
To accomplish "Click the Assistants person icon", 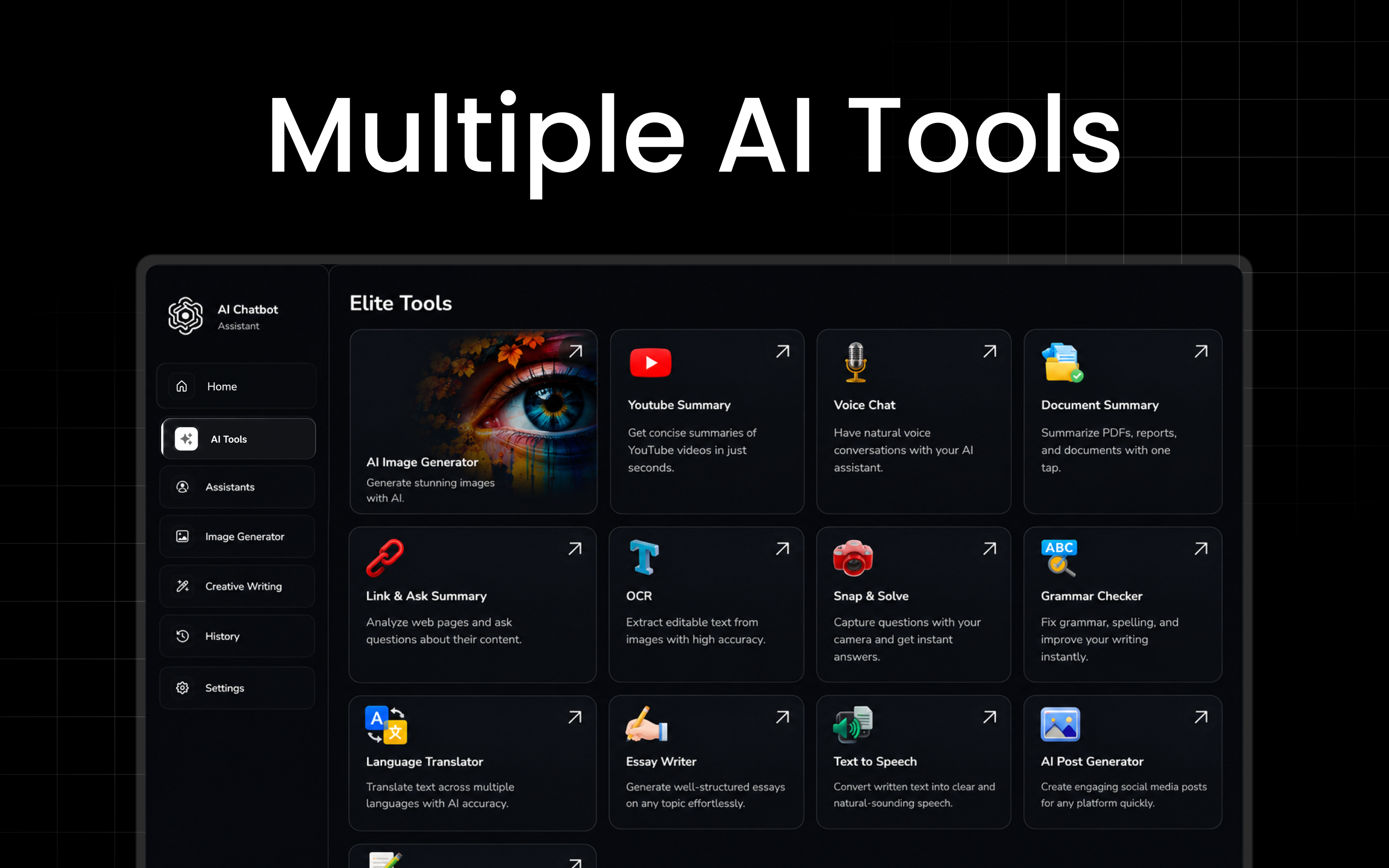I will point(182,487).
